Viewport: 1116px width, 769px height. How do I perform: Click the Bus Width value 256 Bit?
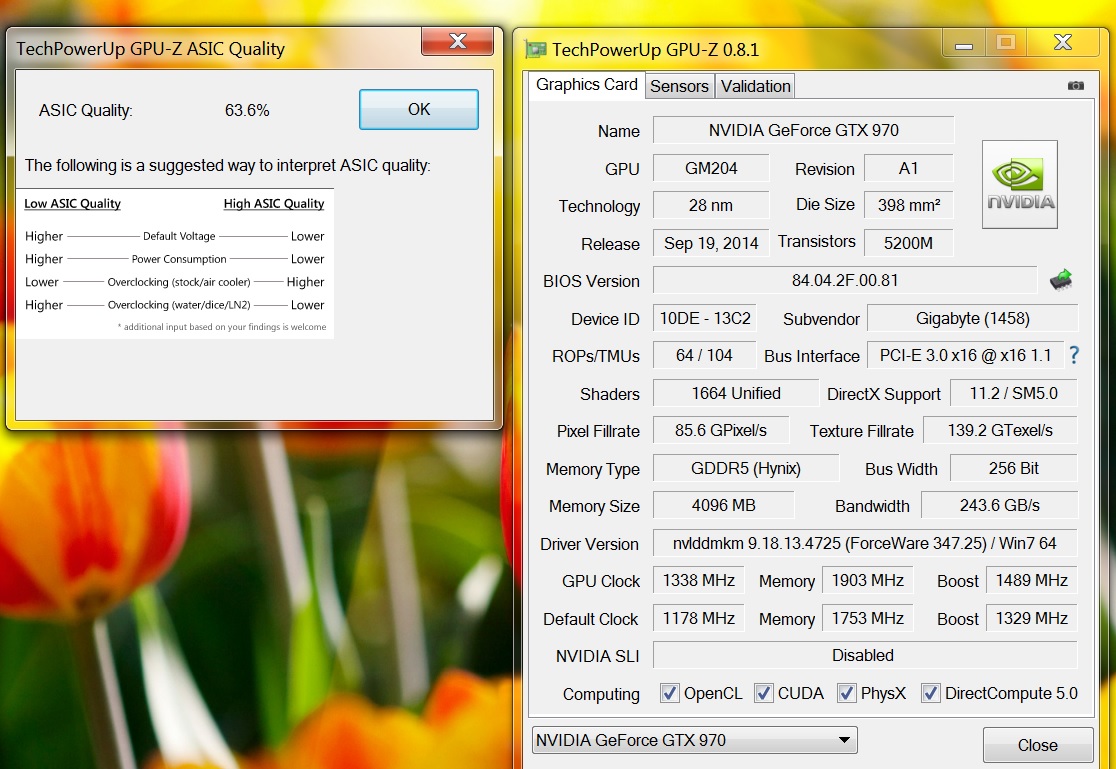(1014, 469)
